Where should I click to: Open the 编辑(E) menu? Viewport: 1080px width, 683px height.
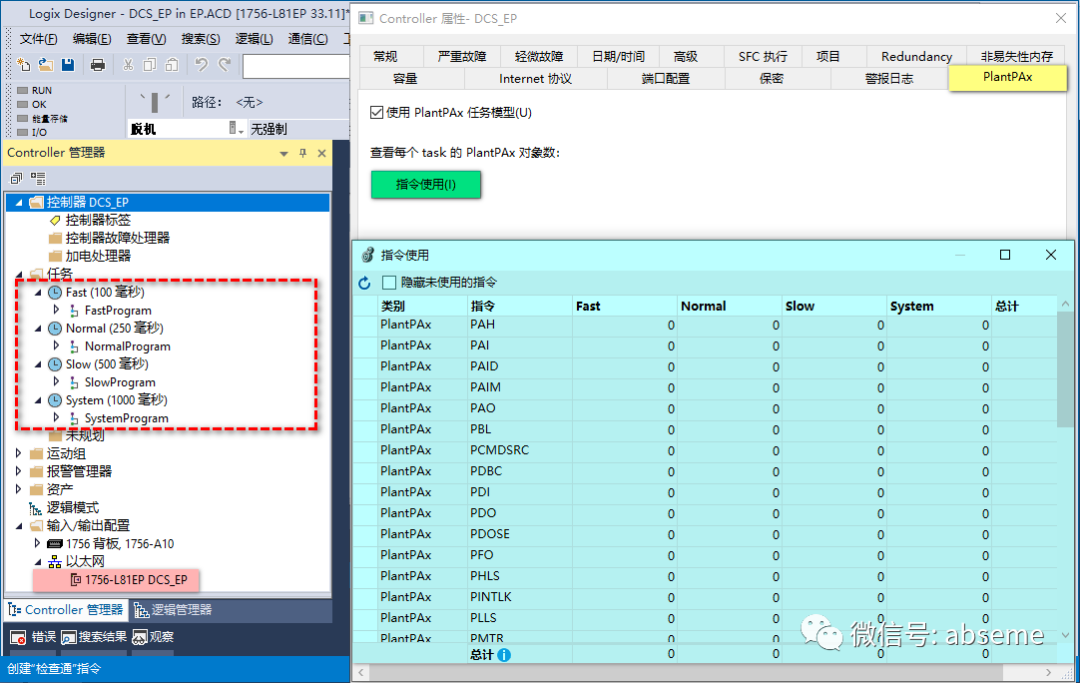92,39
